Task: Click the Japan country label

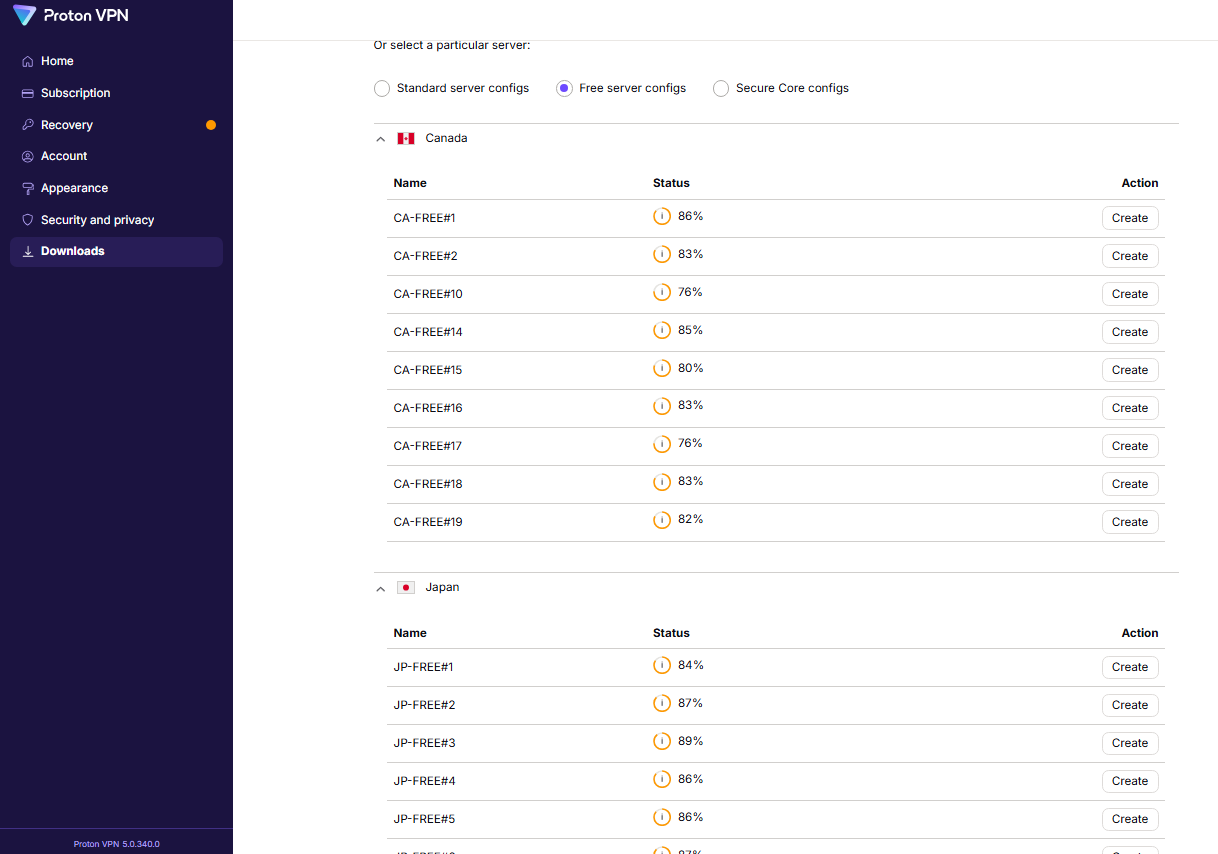Action: [x=442, y=587]
